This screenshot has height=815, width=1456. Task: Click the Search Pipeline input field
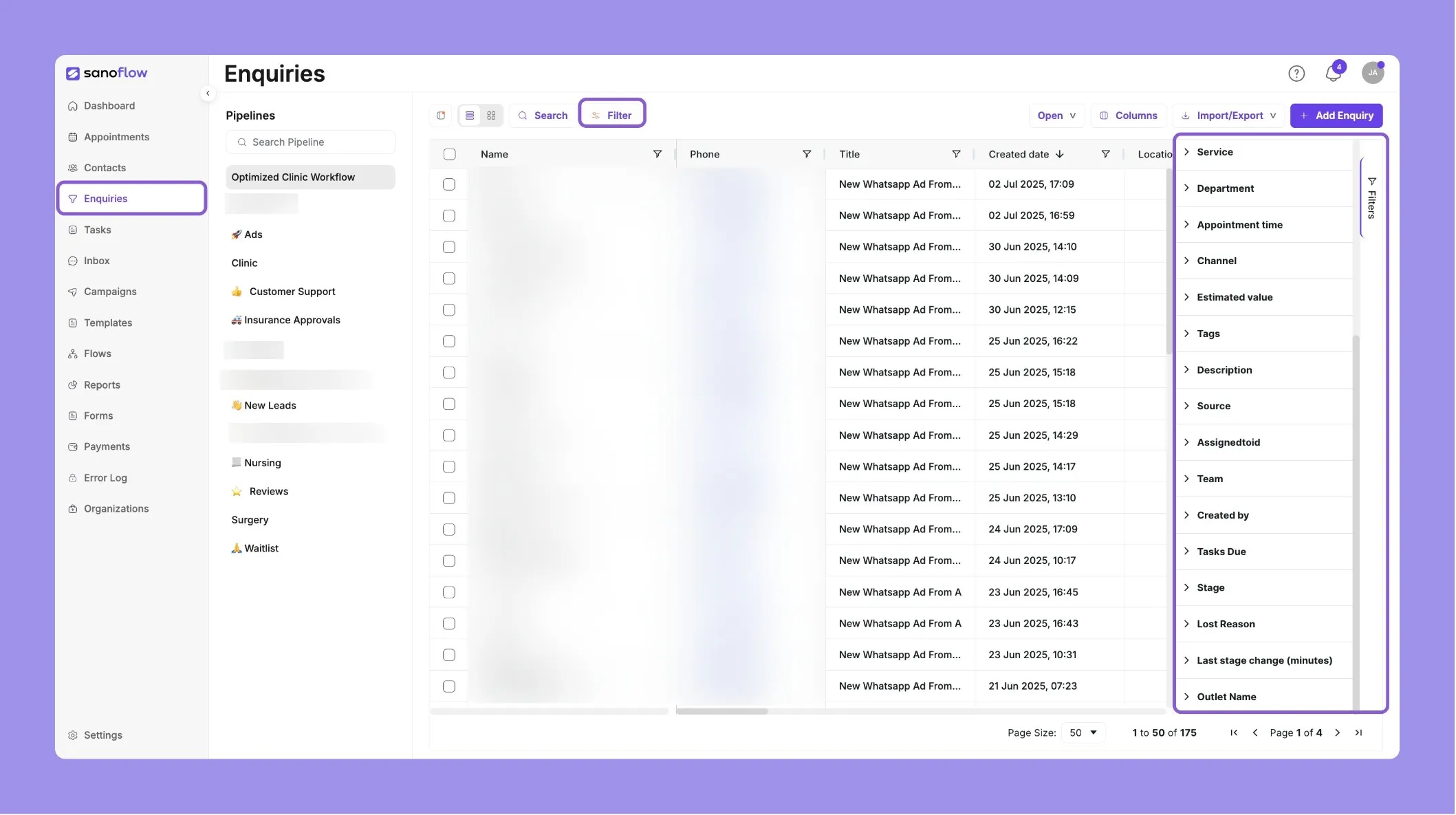310,142
